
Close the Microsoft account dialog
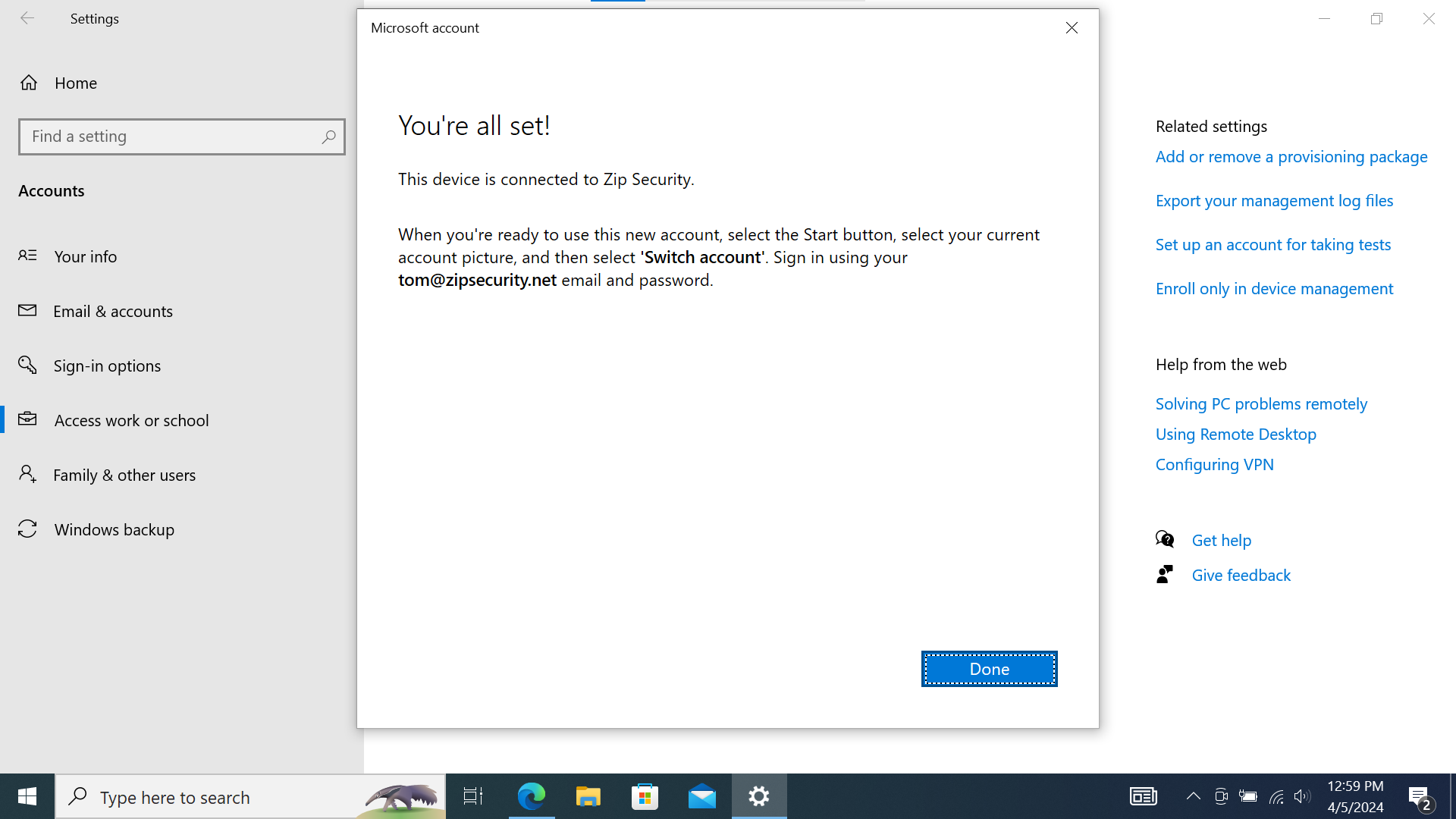[x=1072, y=28]
